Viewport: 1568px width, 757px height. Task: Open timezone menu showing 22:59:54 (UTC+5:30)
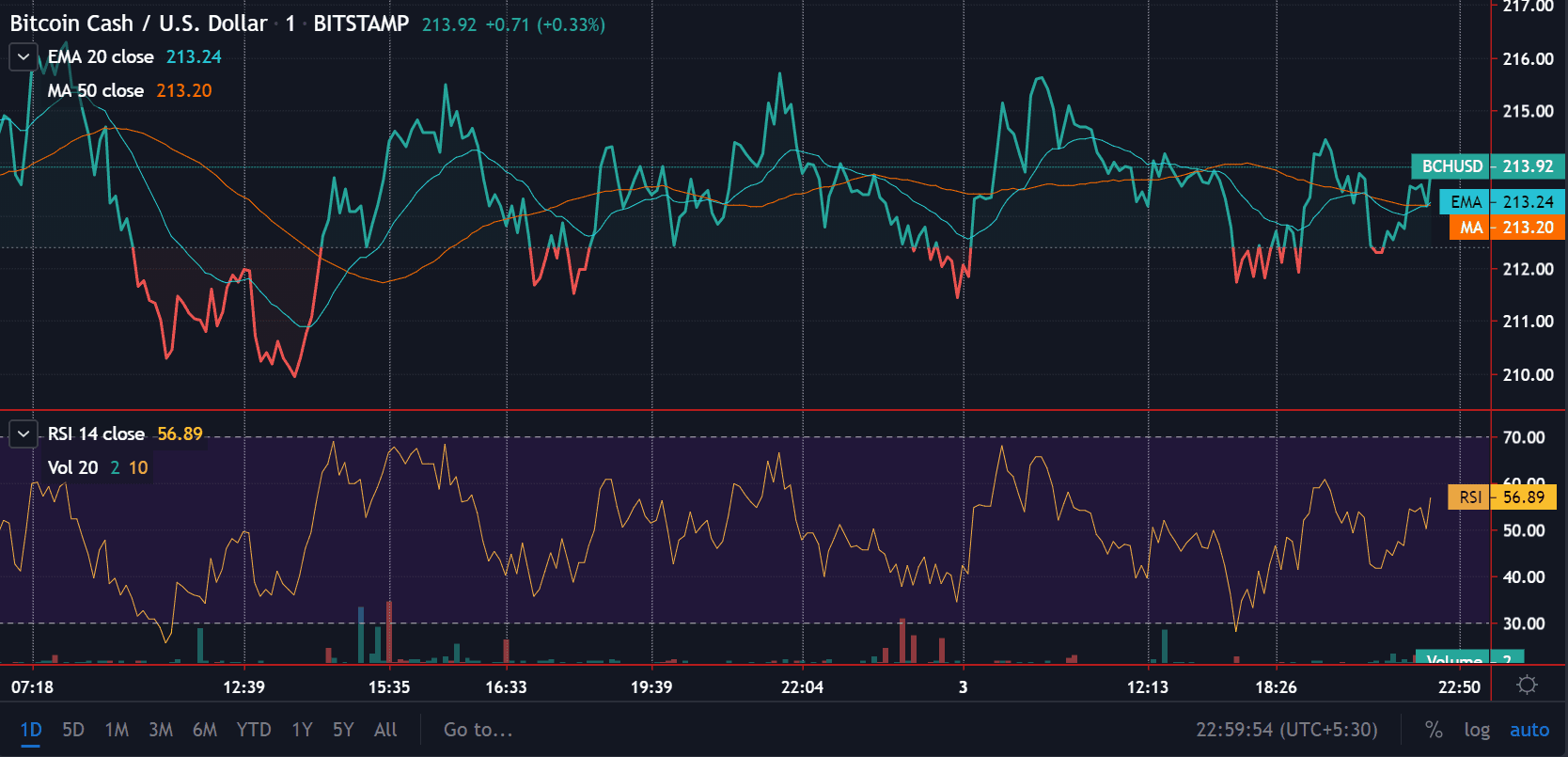(x=1287, y=730)
